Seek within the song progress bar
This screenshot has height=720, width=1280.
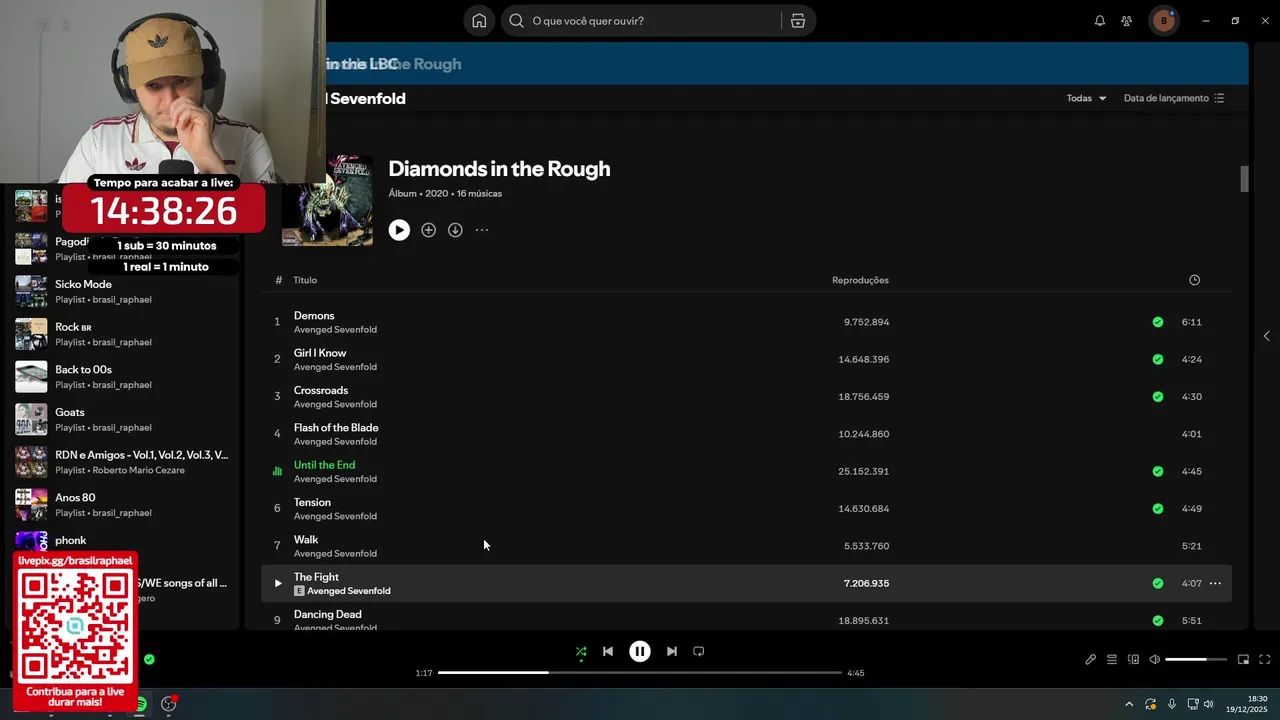tap(640, 673)
